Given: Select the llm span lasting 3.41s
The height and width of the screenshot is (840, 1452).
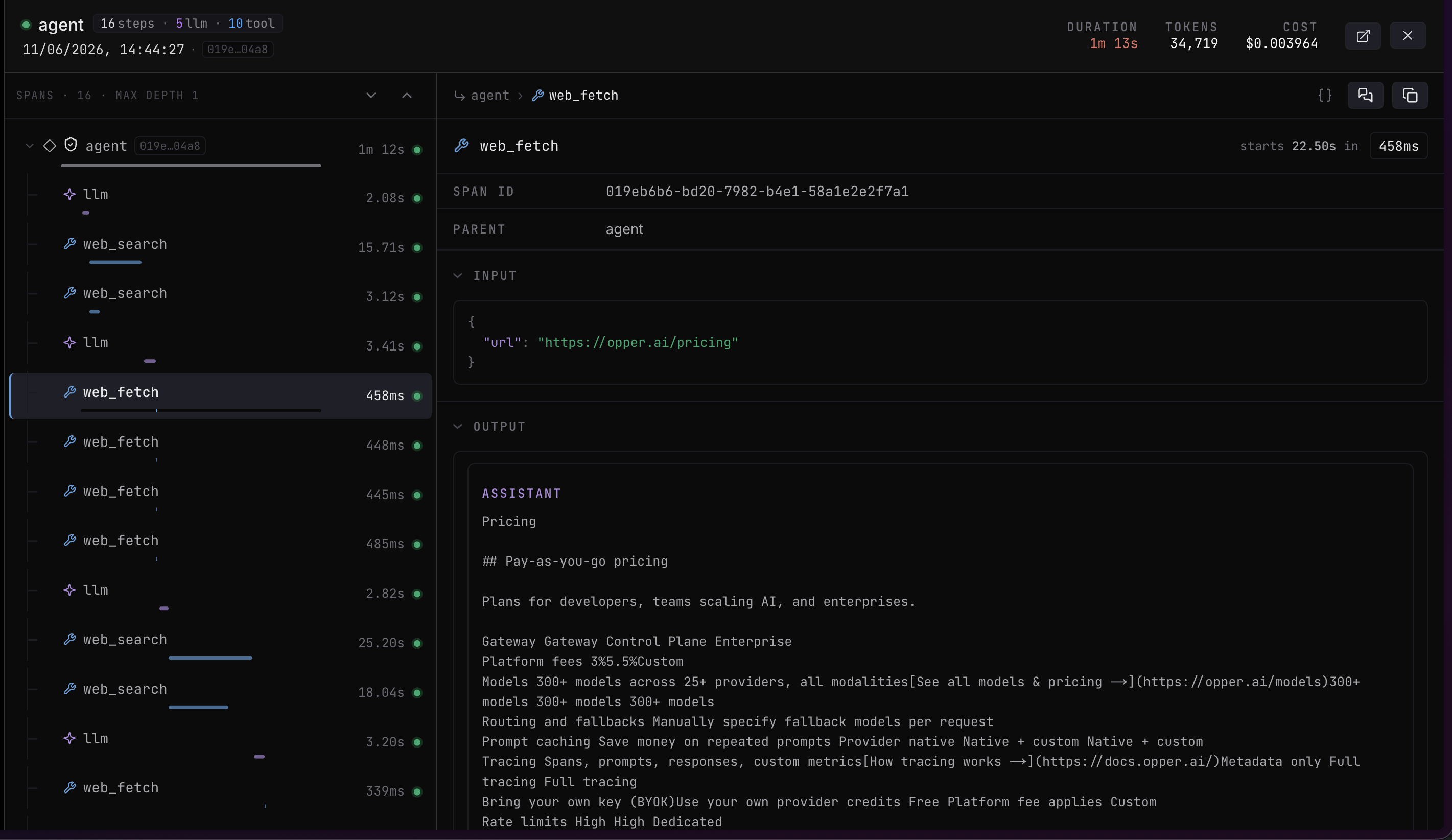Looking at the screenshot, I should pos(221,346).
